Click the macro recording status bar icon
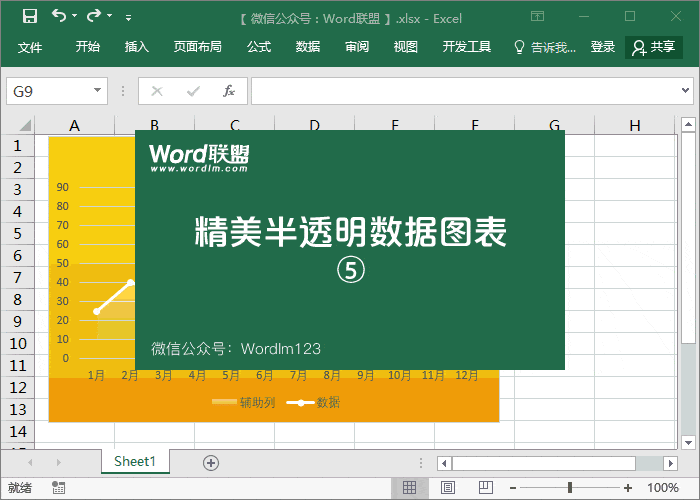Viewport: 700px width, 500px height. pos(59,487)
